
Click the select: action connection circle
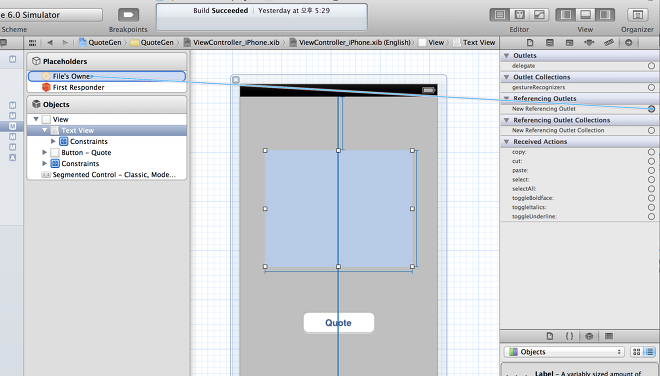[x=651, y=180]
